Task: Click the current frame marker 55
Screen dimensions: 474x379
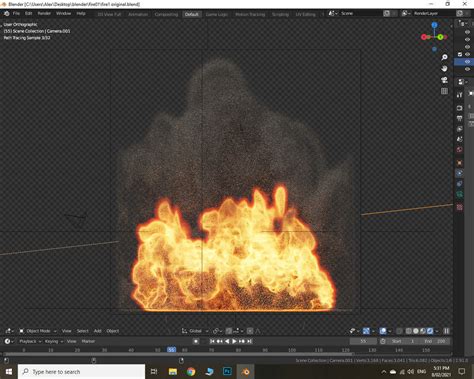Action: point(171,350)
